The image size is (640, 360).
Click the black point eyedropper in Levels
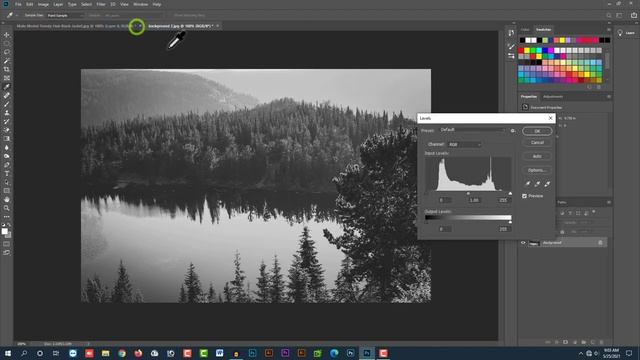(x=527, y=184)
